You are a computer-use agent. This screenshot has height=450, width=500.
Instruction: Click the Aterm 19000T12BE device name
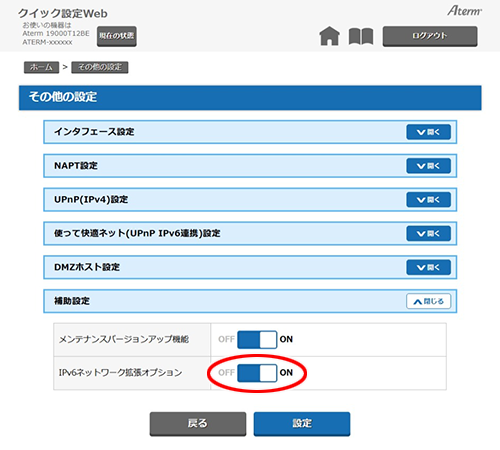pyautogui.click(x=56, y=33)
